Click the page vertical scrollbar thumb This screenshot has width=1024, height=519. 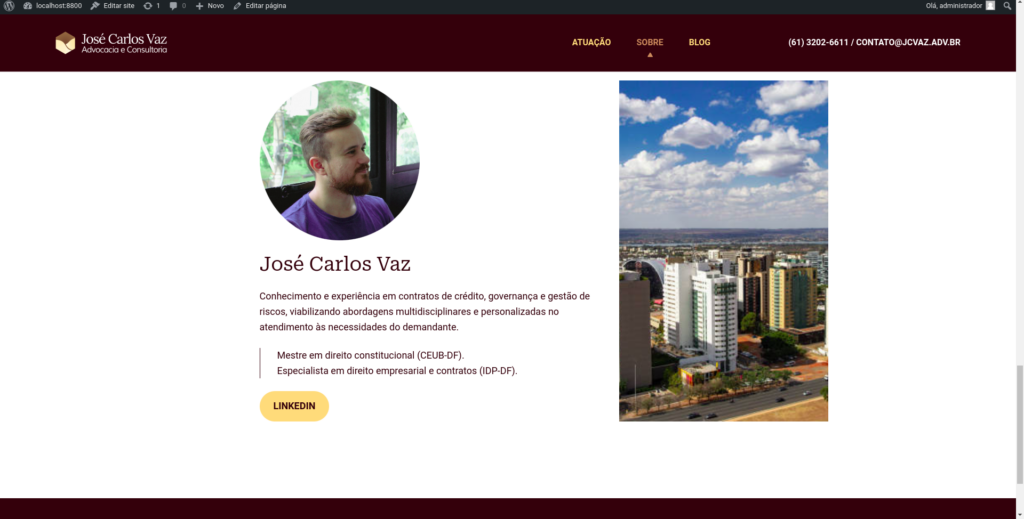click(1019, 424)
